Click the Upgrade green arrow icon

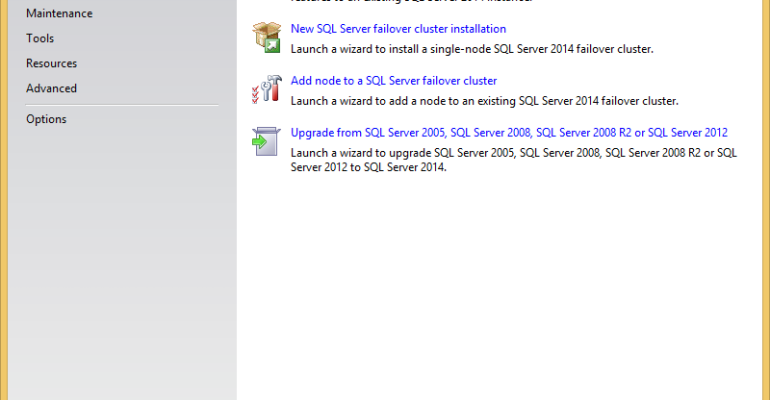[266, 141]
